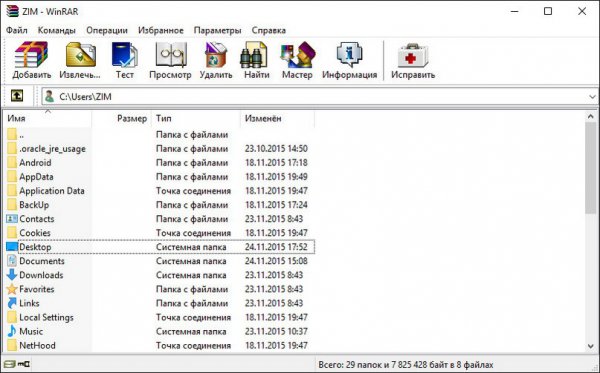Select the BackUp folder row
This screenshot has height=373, width=600.
click(160, 205)
